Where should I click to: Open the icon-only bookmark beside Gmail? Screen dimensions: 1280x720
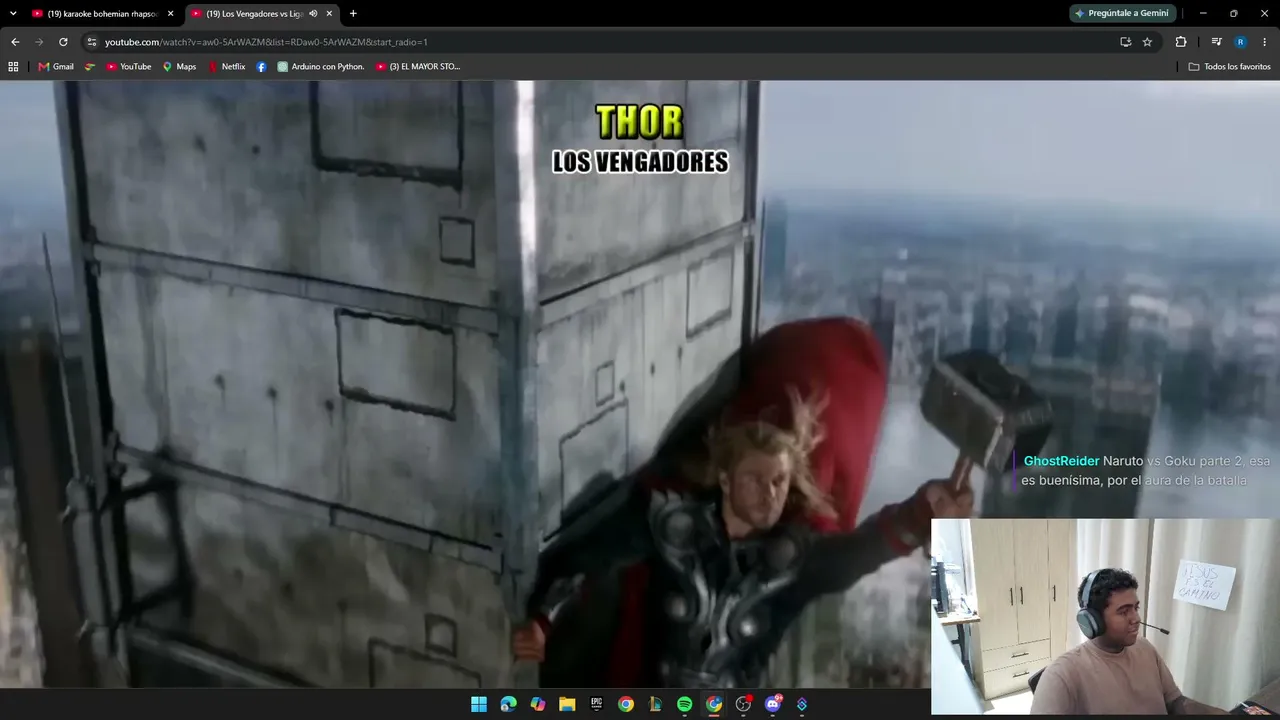[x=90, y=67]
